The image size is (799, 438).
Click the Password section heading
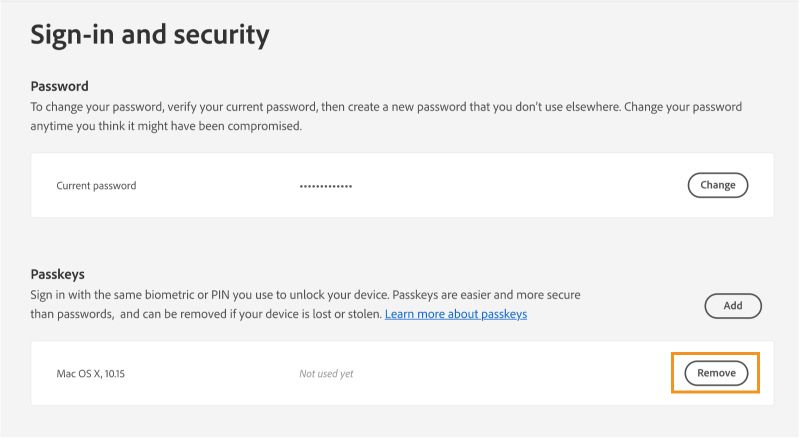[60, 87]
